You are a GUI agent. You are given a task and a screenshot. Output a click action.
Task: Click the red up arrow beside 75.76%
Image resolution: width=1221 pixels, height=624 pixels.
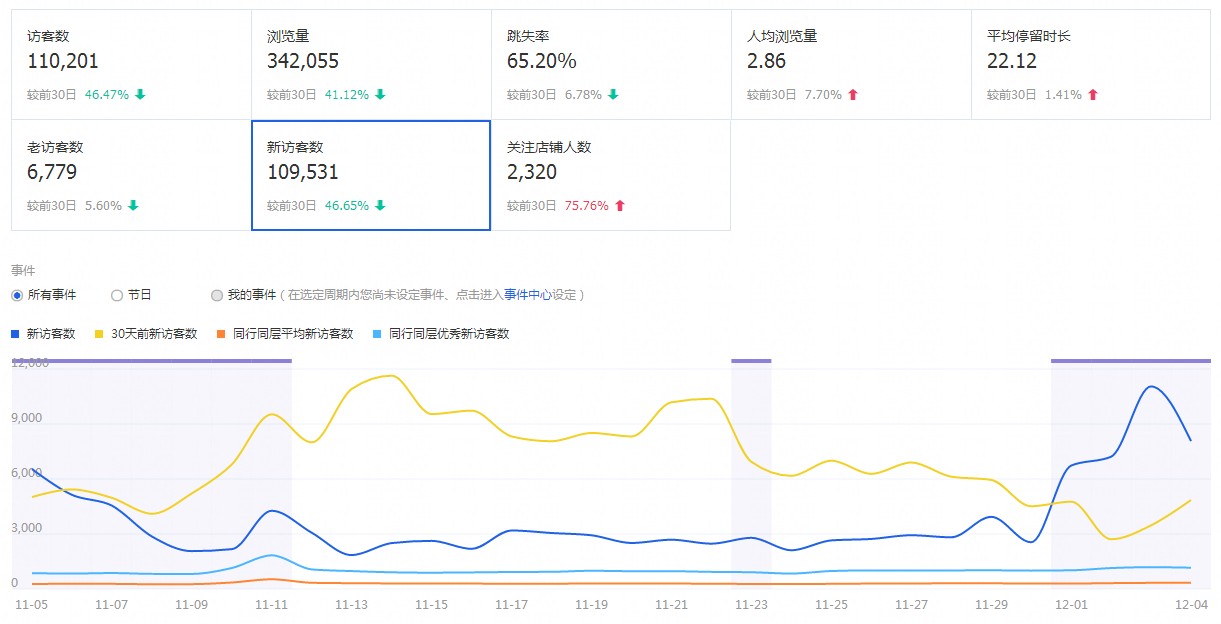620,206
